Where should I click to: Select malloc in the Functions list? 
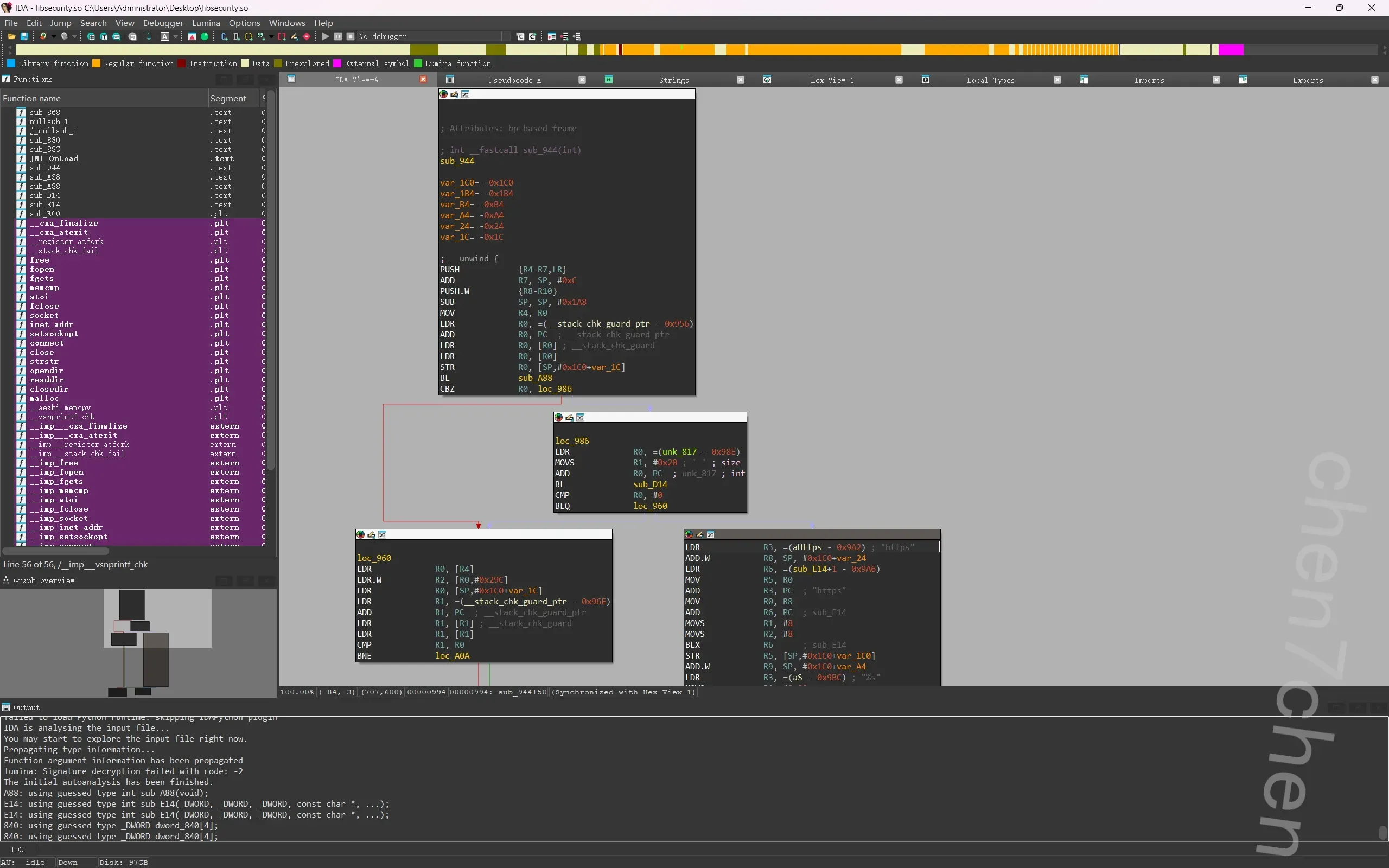point(133,398)
